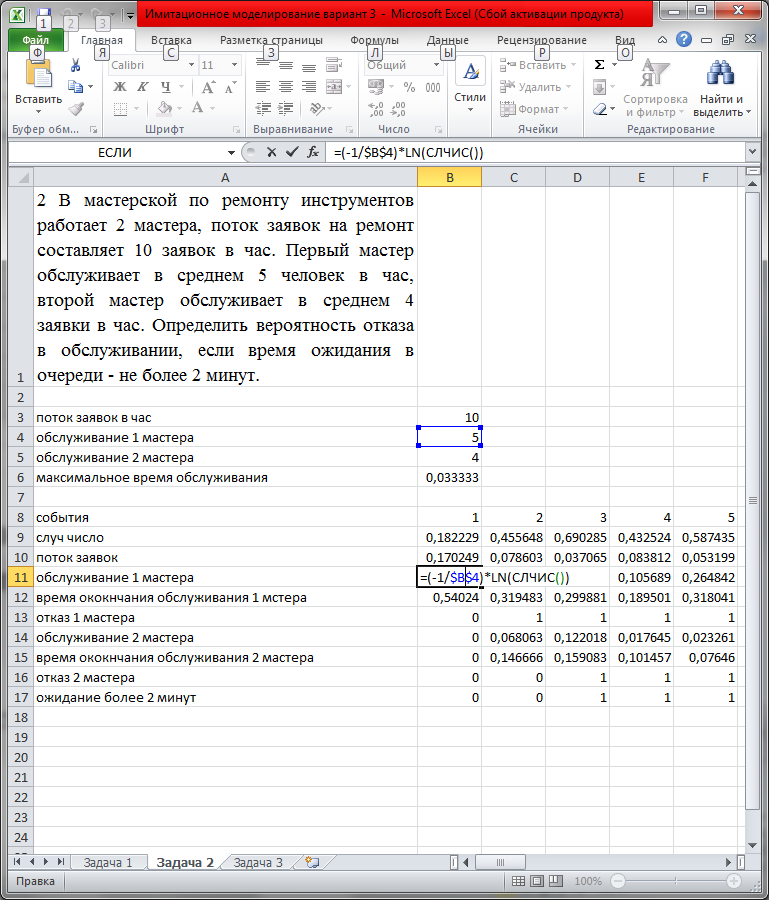Open the font size 11 dropdown
Viewport: 769px width, 900px height.
(234, 65)
